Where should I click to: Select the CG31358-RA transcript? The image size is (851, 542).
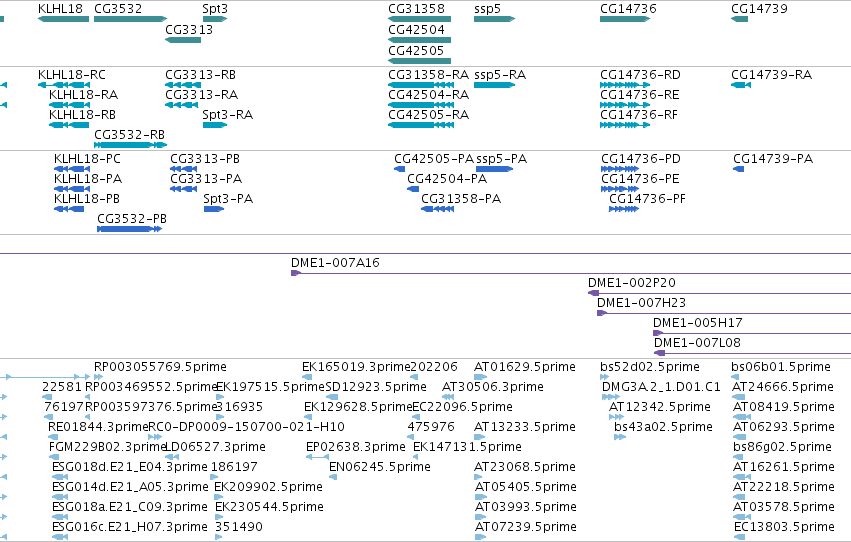421,85
